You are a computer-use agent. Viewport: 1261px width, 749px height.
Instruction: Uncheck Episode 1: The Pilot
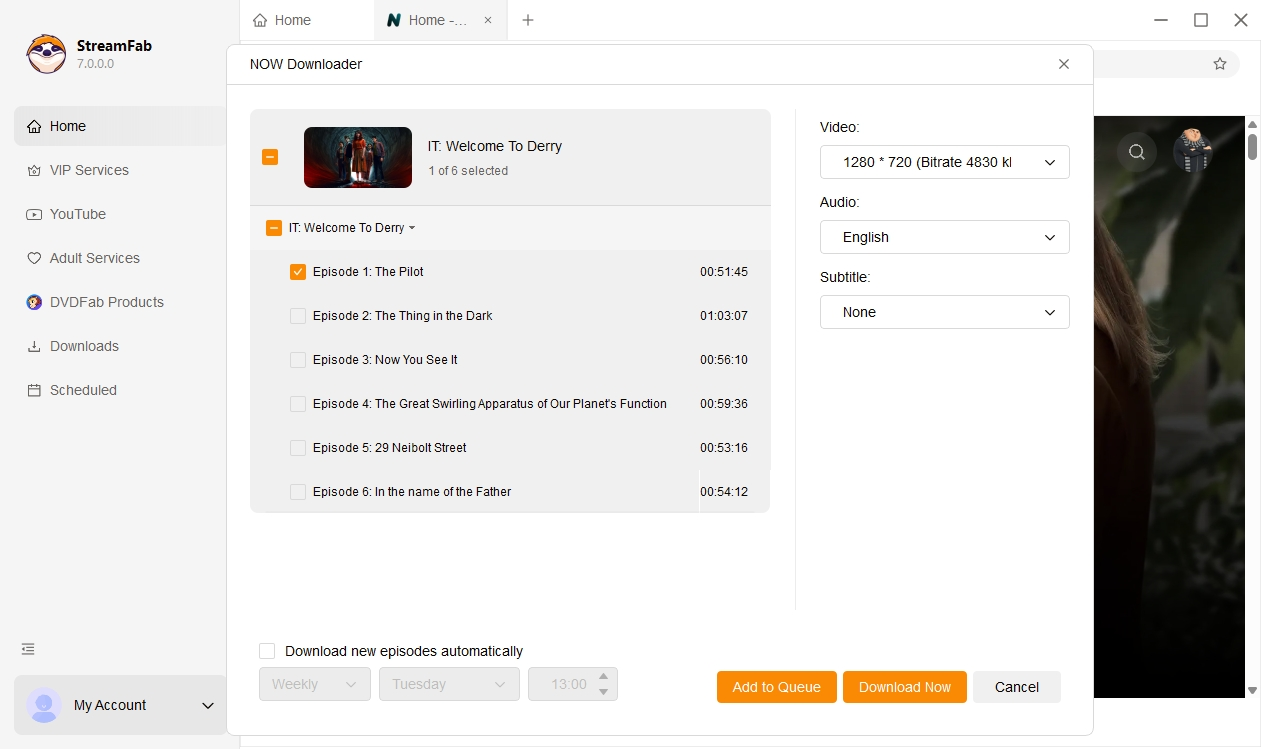tap(298, 272)
